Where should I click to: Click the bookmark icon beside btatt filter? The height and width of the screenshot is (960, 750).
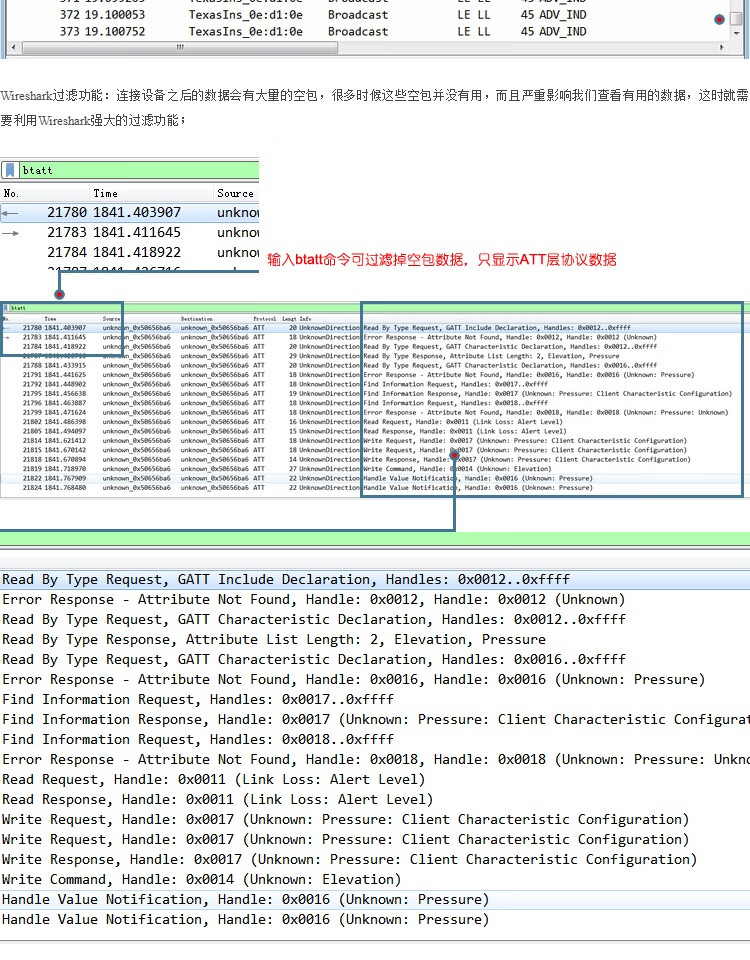[10, 170]
